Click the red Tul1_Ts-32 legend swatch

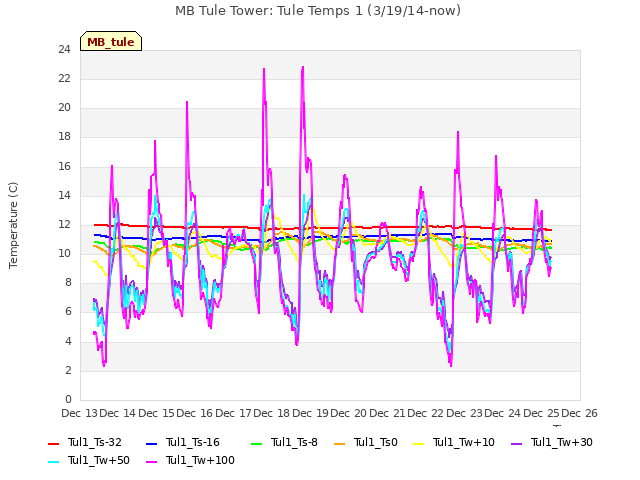[x=53, y=443]
